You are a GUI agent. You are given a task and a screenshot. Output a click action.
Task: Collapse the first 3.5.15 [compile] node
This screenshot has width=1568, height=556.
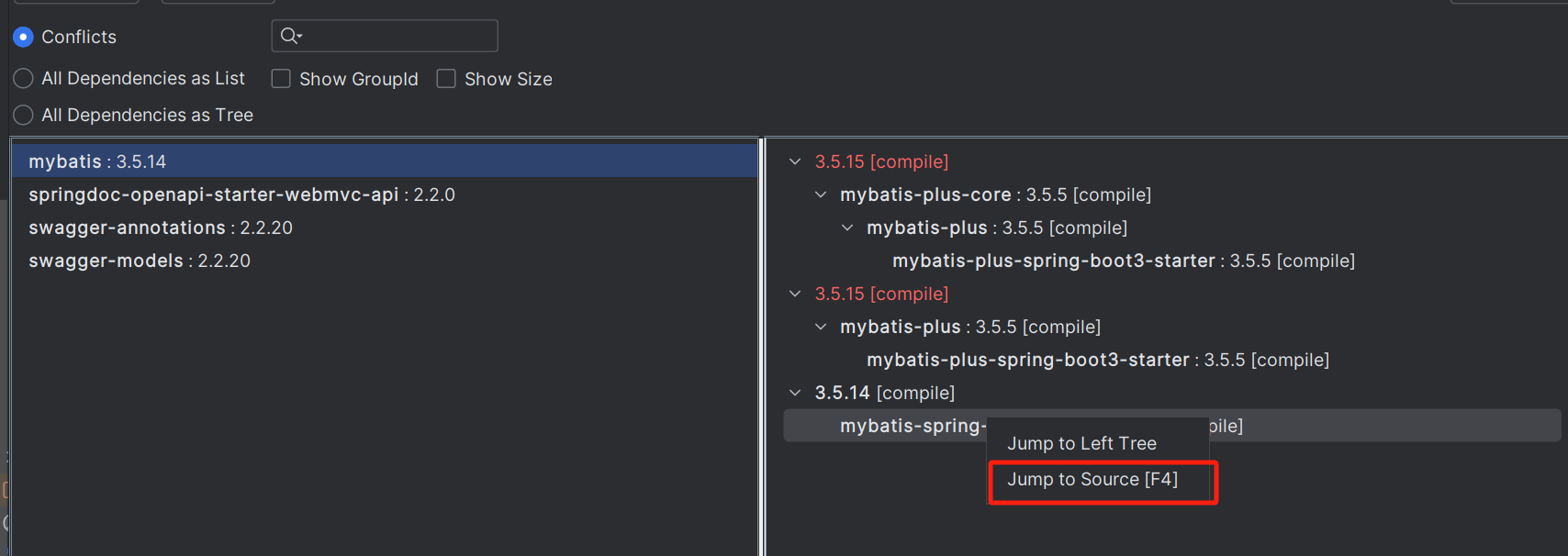coord(795,161)
